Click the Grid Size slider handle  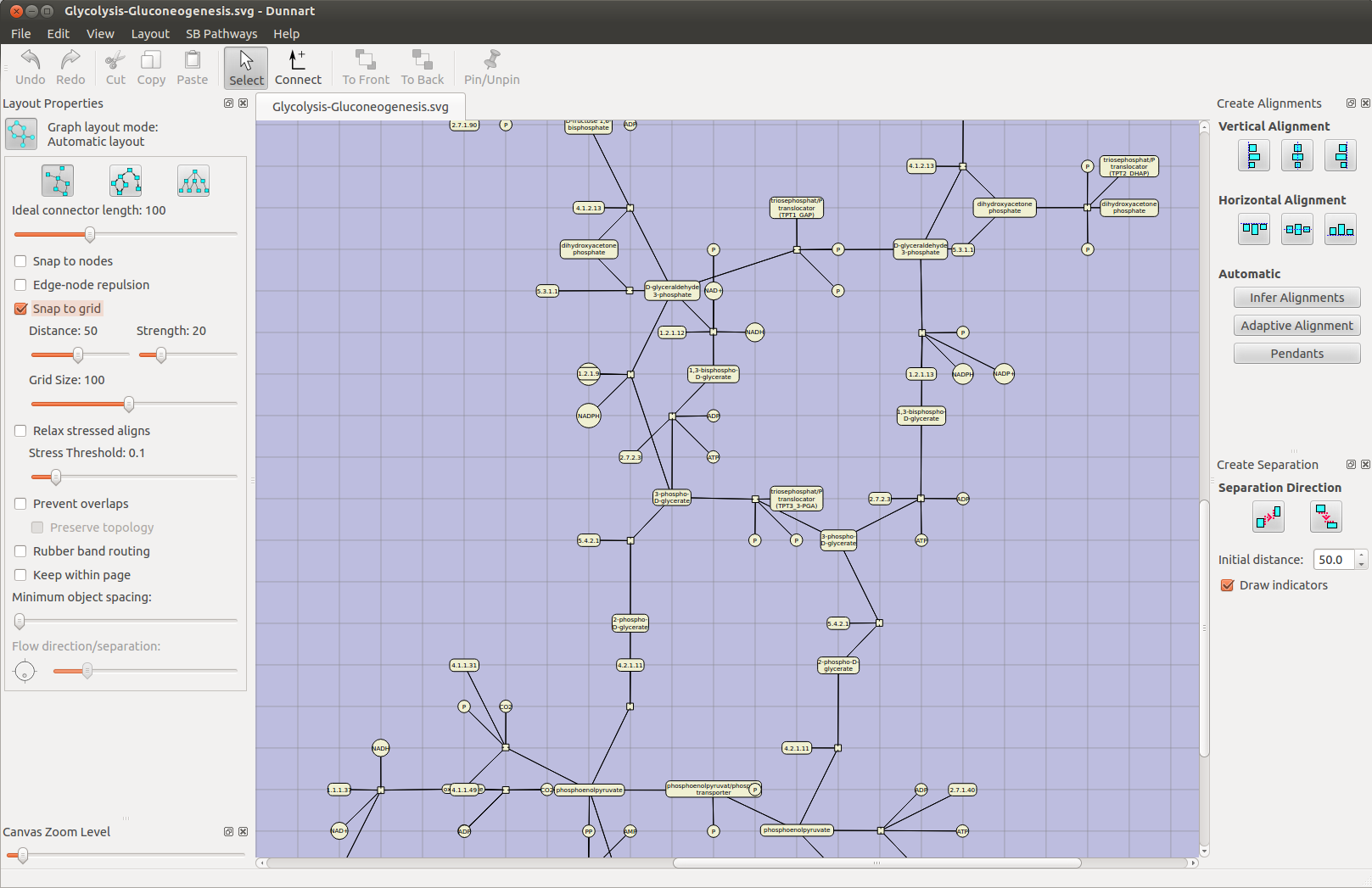[x=129, y=404]
